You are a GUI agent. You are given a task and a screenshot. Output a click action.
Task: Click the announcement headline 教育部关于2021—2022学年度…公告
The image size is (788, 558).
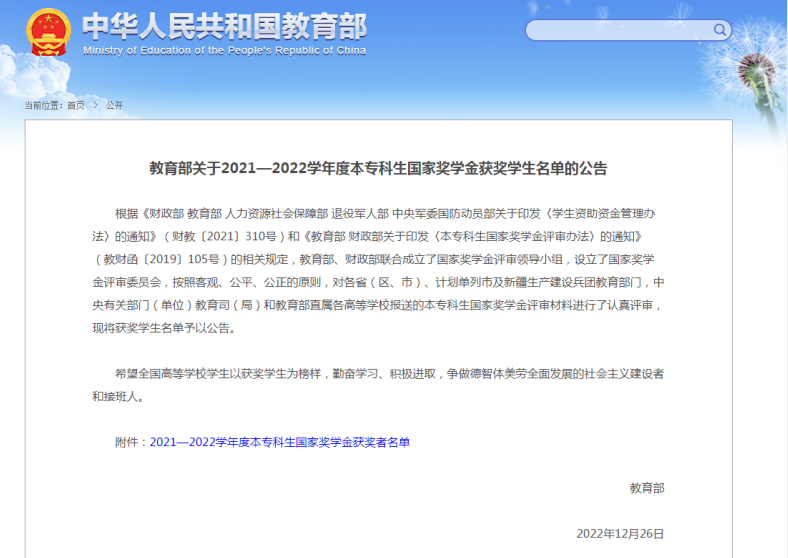point(378,168)
